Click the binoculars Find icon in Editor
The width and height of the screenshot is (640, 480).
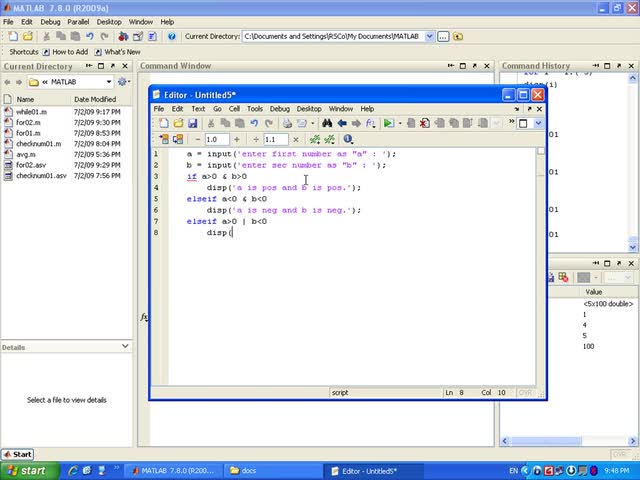(327, 124)
